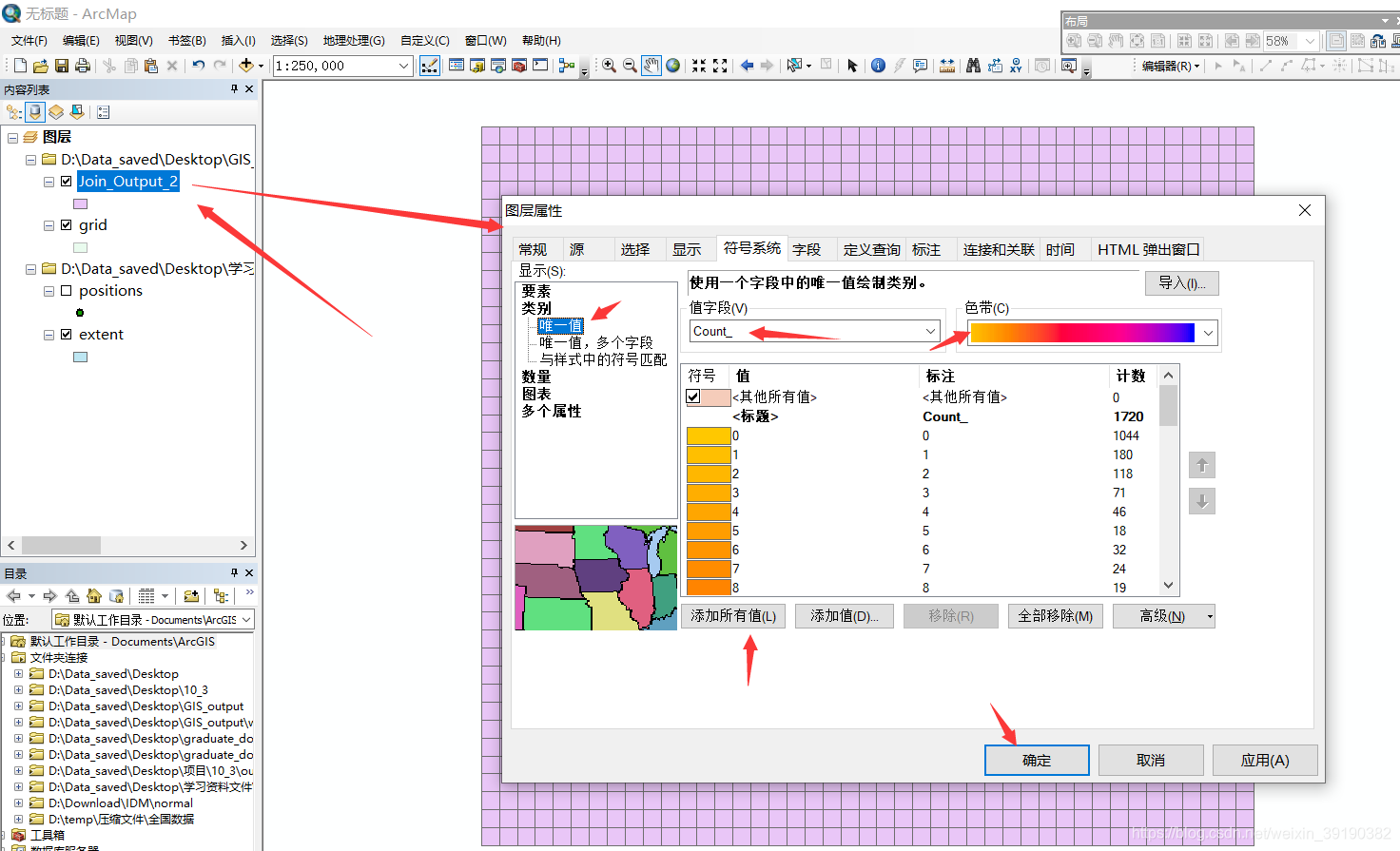Click List By Source icon
The width and height of the screenshot is (1400, 851).
[35, 112]
